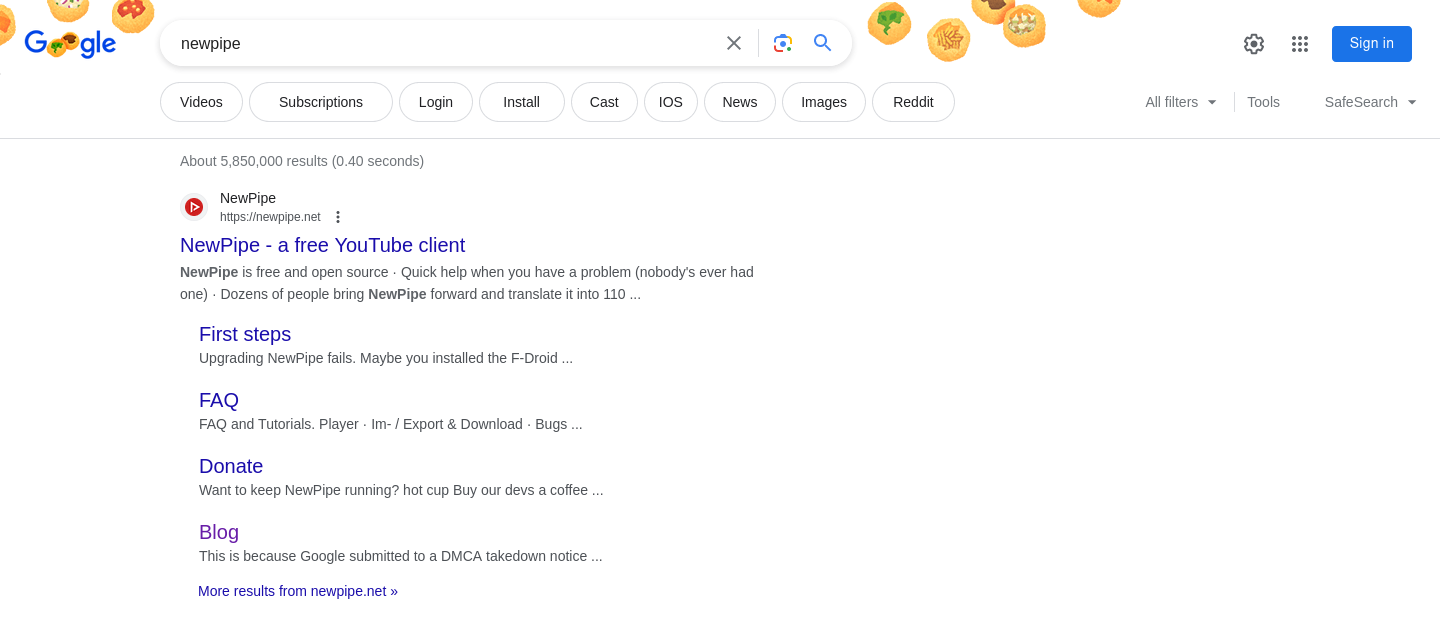
Task: Open the three-dot menu beside newpipe.net
Action: click(x=338, y=217)
